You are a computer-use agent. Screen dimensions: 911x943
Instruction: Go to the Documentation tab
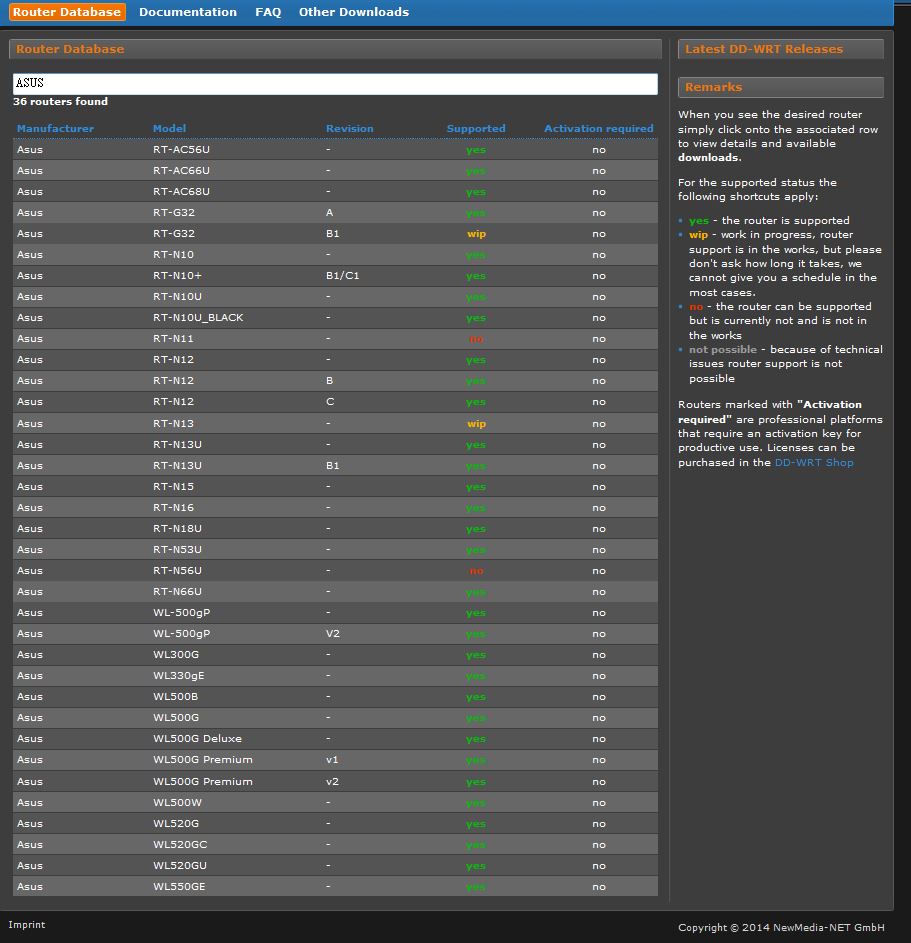pyautogui.click(x=188, y=12)
